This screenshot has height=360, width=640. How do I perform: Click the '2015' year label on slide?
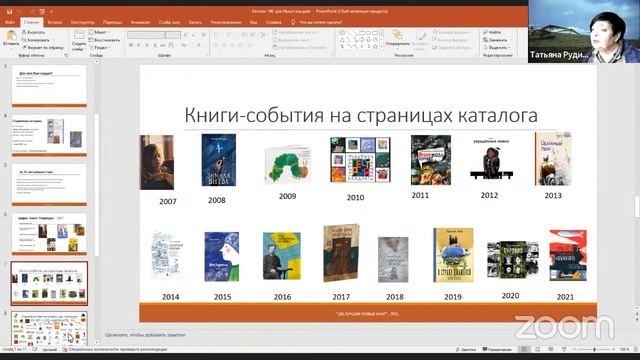coord(222,297)
